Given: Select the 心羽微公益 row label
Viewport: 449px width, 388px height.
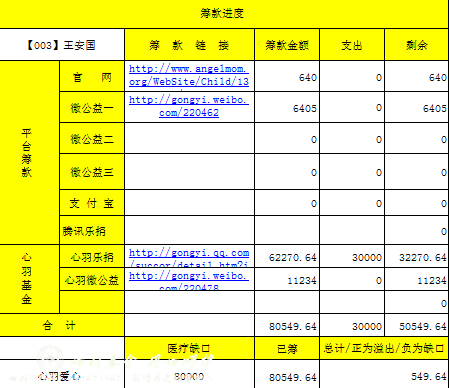Looking at the screenshot, I should coord(92,279).
